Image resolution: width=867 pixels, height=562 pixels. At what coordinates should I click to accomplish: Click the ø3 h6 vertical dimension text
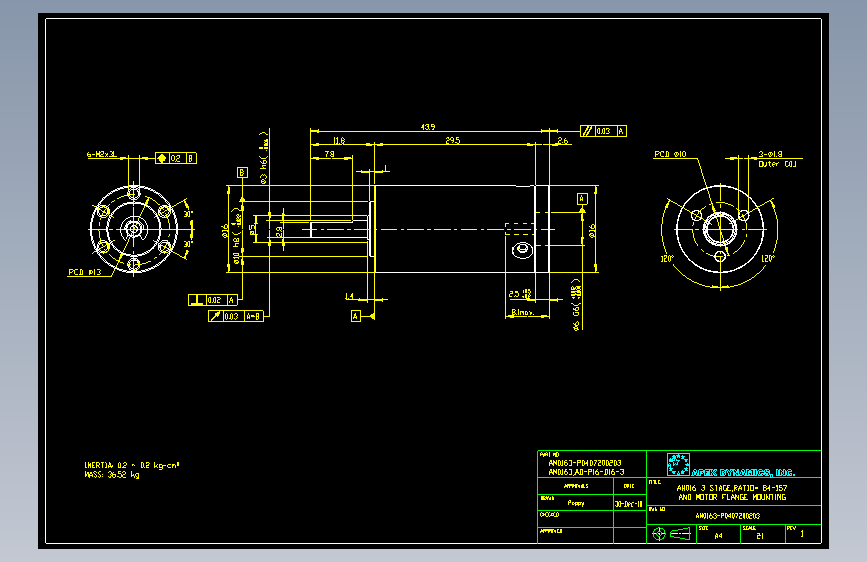264,157
